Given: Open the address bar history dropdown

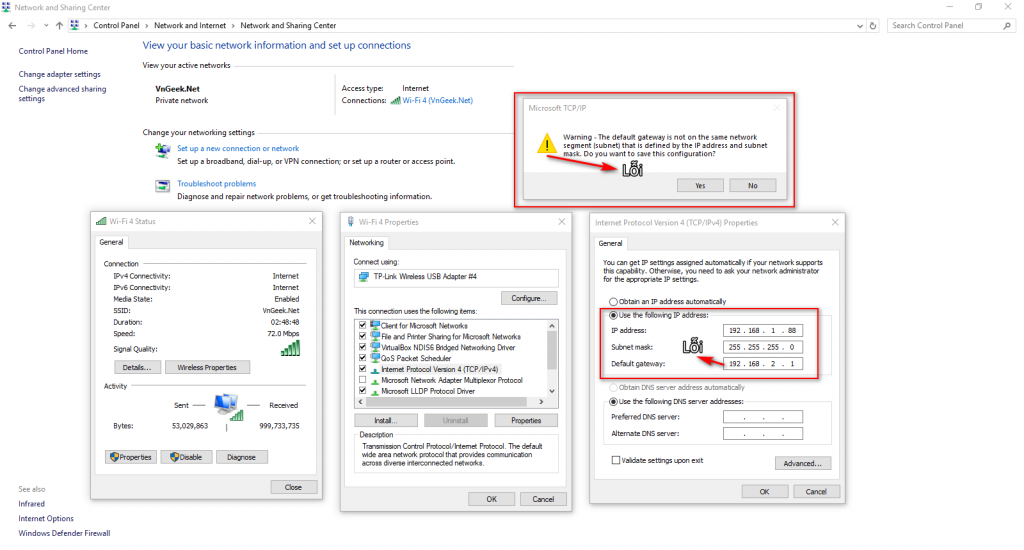Looking at the screenshot, I should (859, 26).
